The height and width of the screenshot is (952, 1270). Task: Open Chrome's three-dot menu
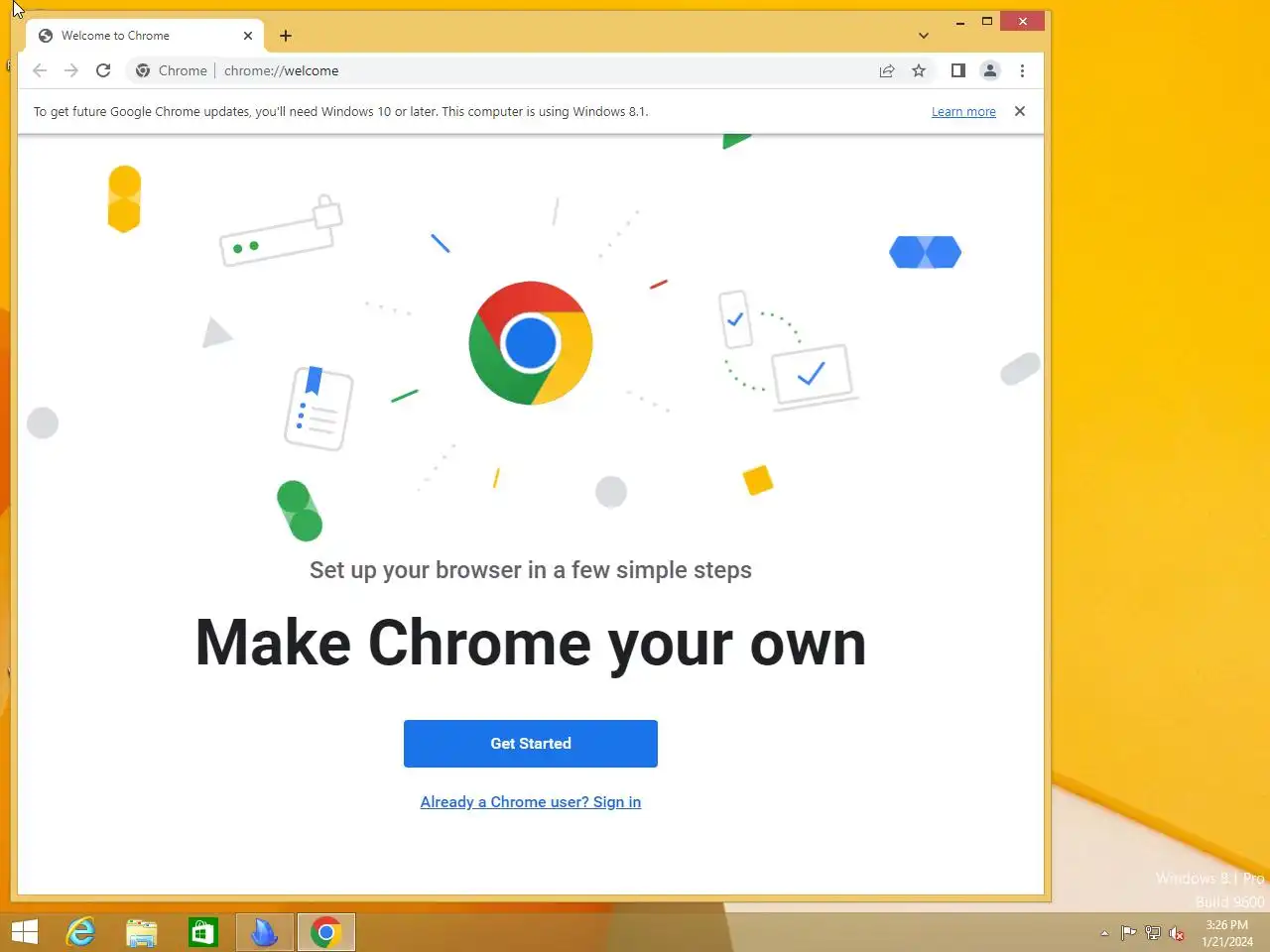pos(1022,70)
